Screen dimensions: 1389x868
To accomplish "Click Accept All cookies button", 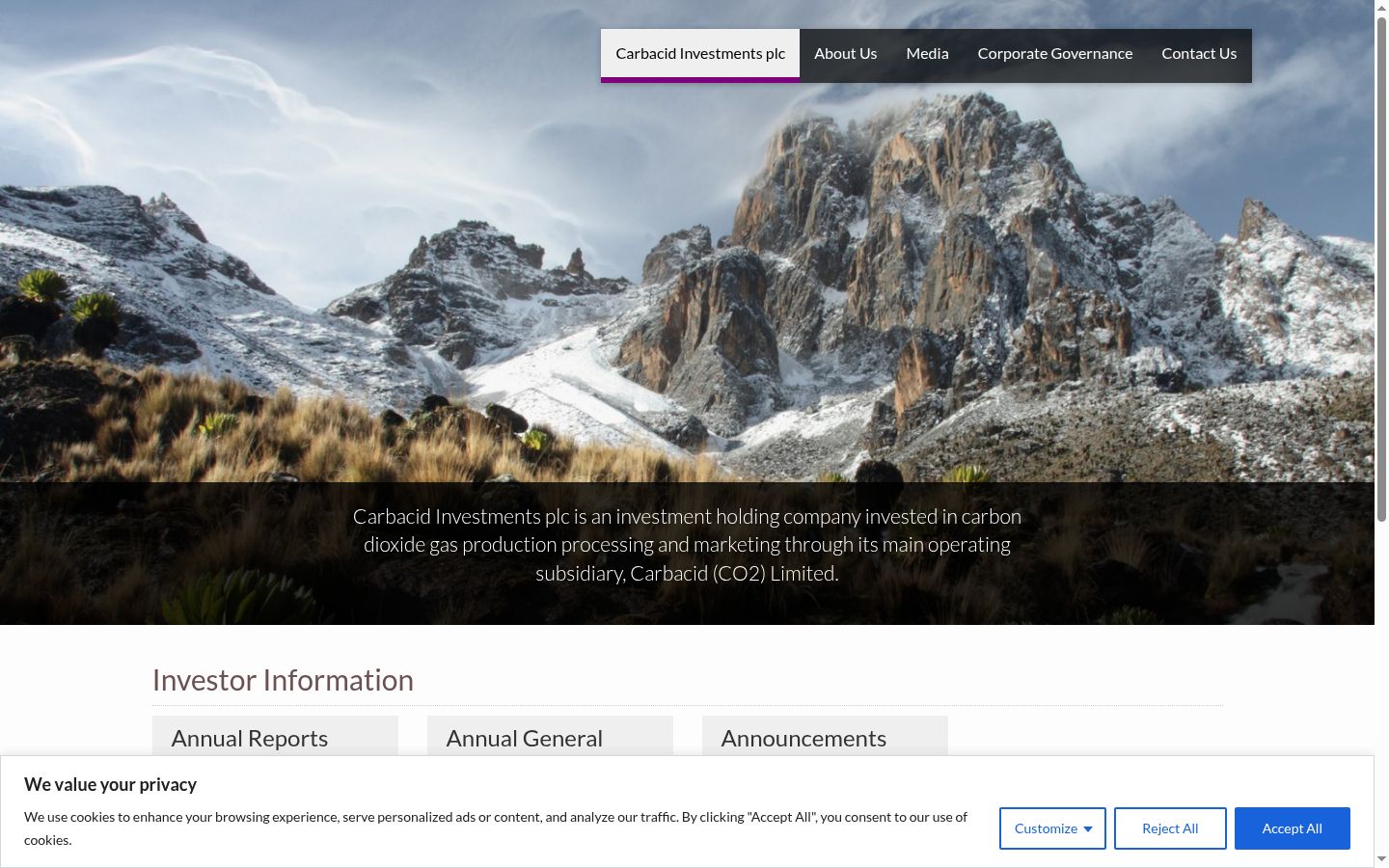I will pyautogui.click(x=1293, y=828).
